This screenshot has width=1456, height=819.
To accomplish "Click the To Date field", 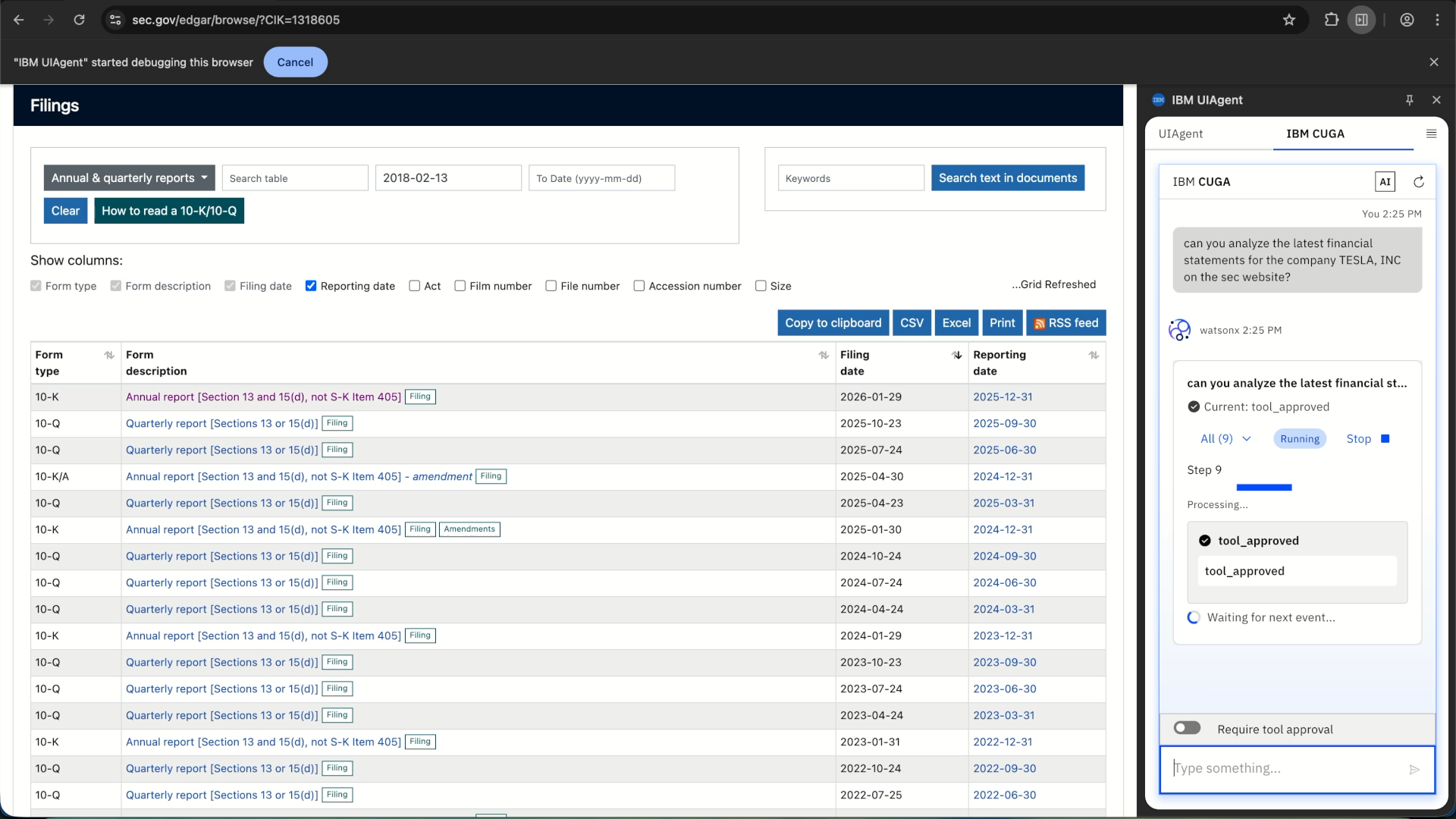I will 601,178.
